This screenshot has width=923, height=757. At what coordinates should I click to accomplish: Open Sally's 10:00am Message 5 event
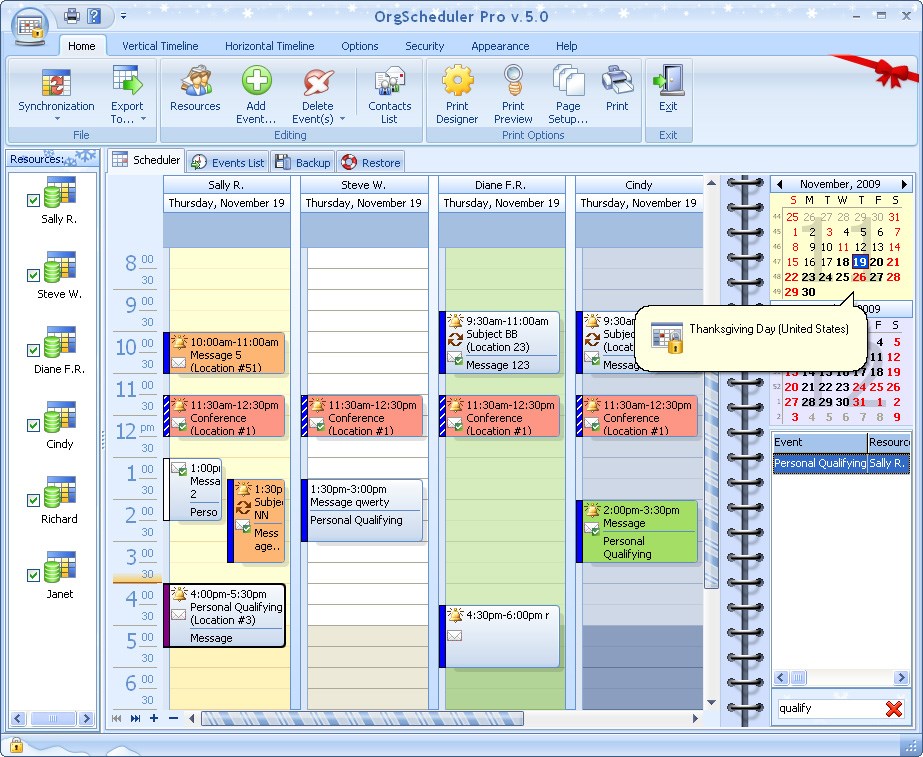pyautogui.click(x=224, y=353)
